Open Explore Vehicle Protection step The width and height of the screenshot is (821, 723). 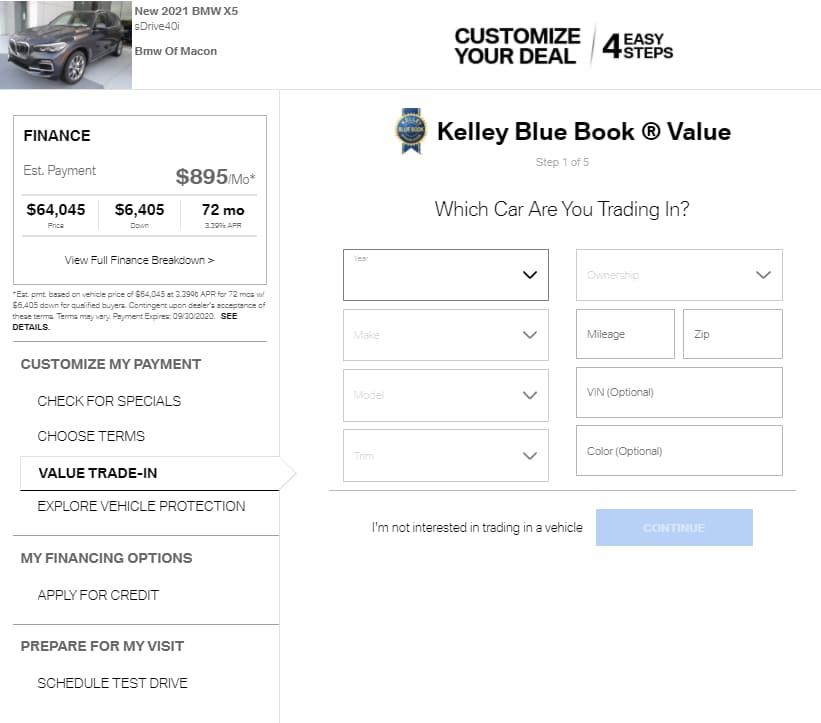coord(141,506)
